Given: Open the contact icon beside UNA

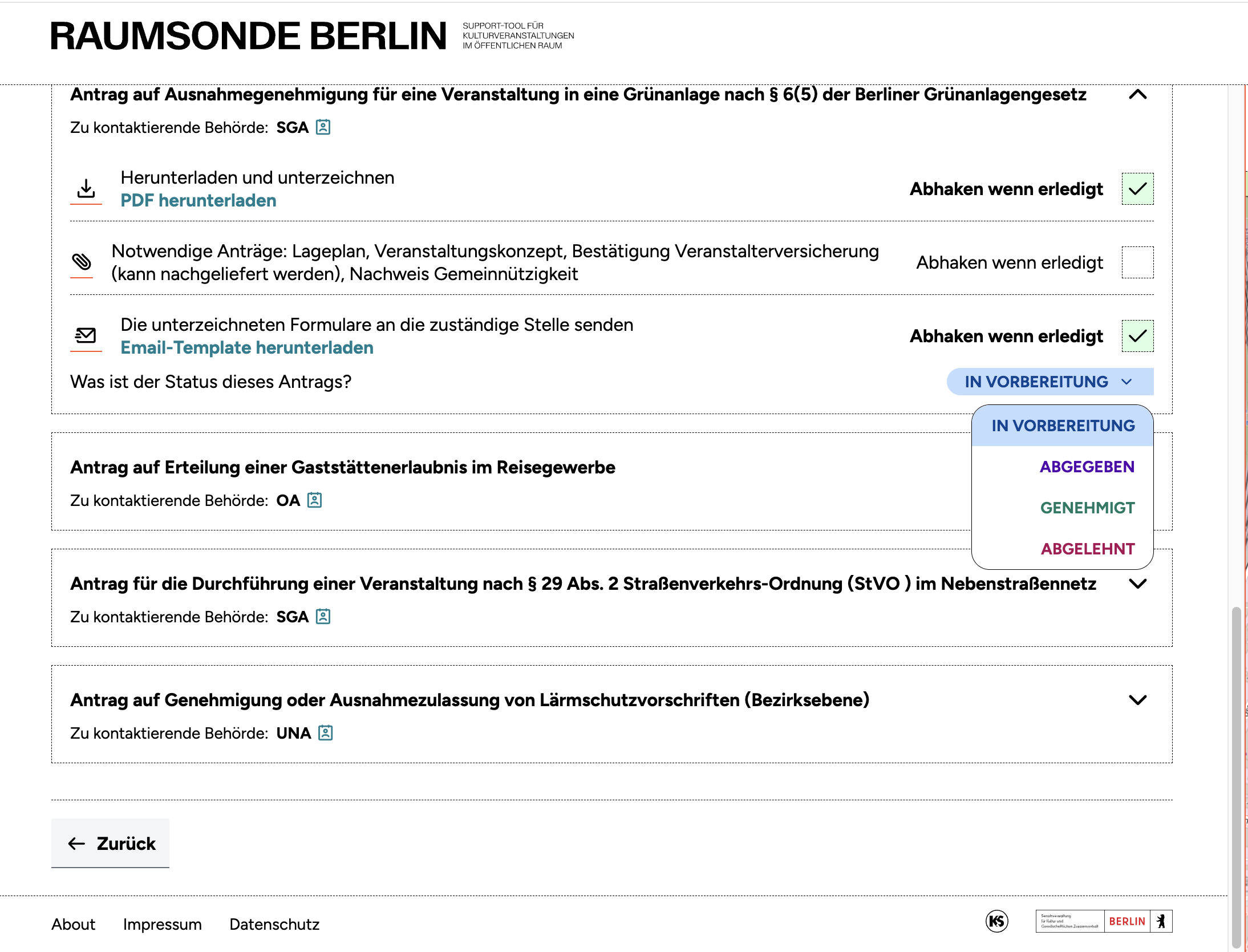Looking at the screenshot, I should pyautogui.click(x=325, y=733).
